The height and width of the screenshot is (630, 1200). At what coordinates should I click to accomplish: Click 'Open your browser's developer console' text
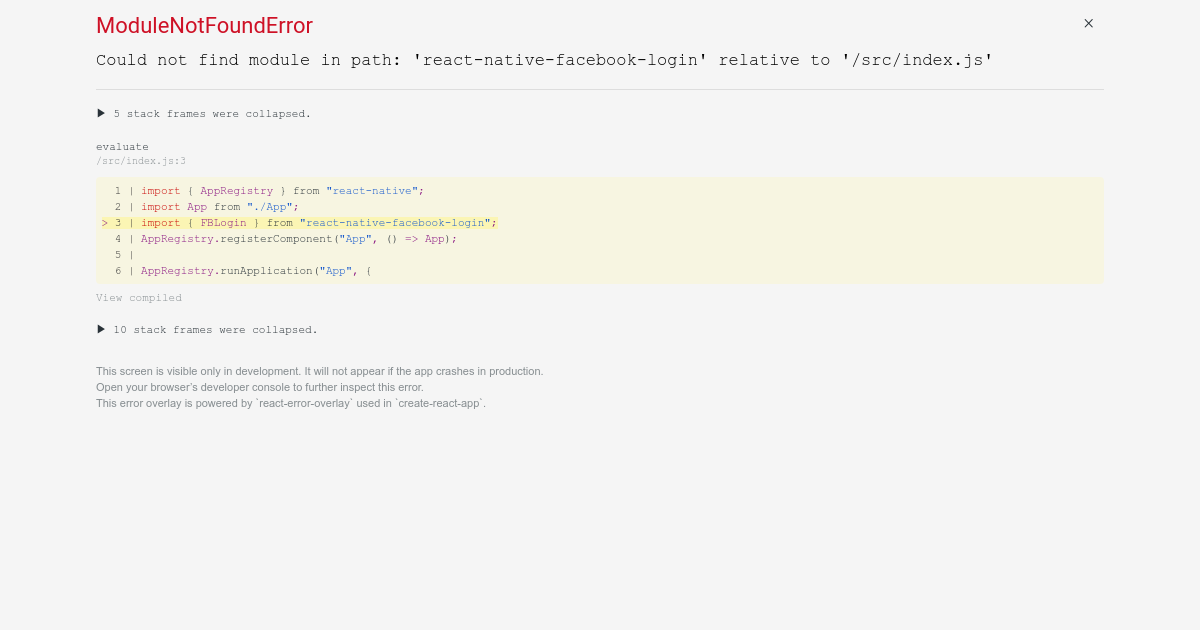tap(260, 387)
